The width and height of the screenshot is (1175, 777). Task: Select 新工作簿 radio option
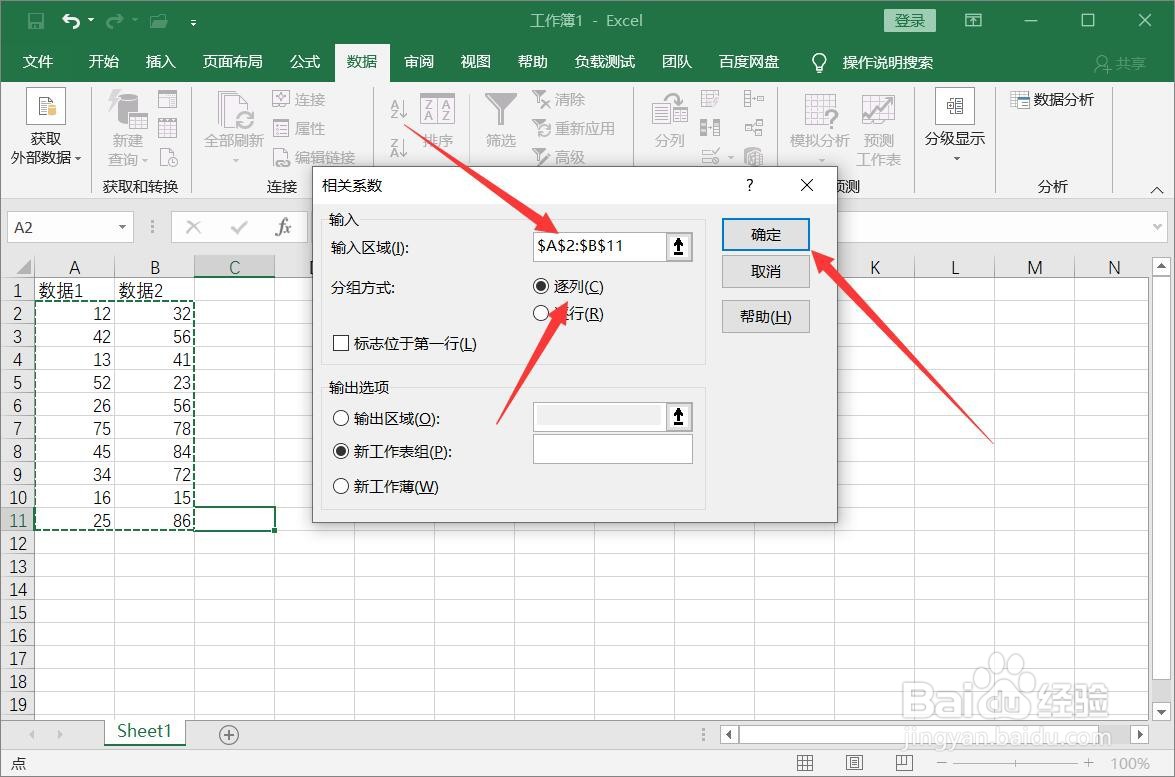tap(341, 486)
